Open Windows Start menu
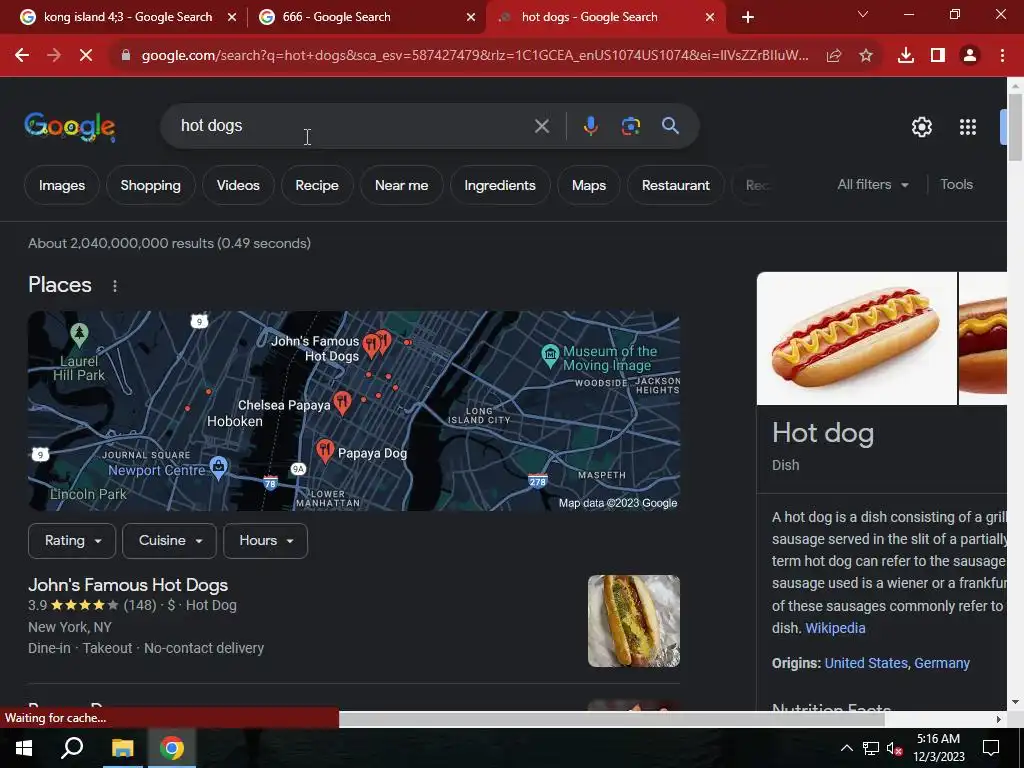This screenshot has height=768, width=1024. [24, 748]
